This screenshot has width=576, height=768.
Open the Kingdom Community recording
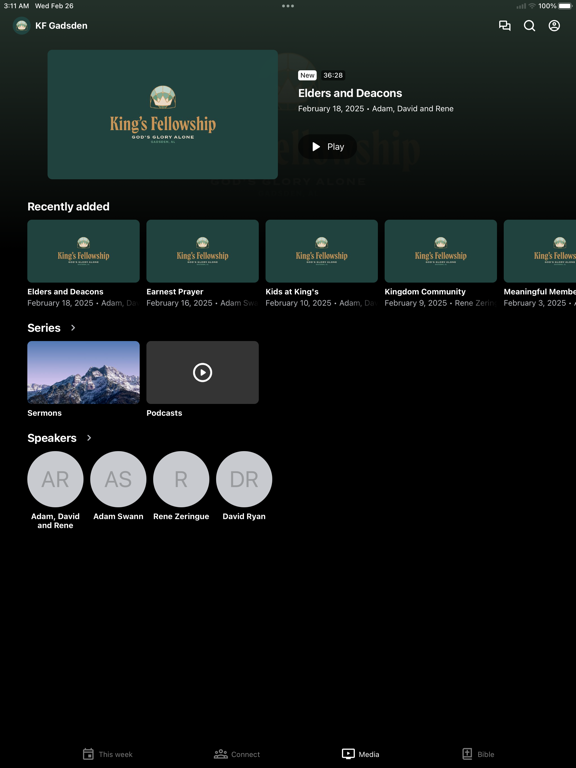pos(440,251)
